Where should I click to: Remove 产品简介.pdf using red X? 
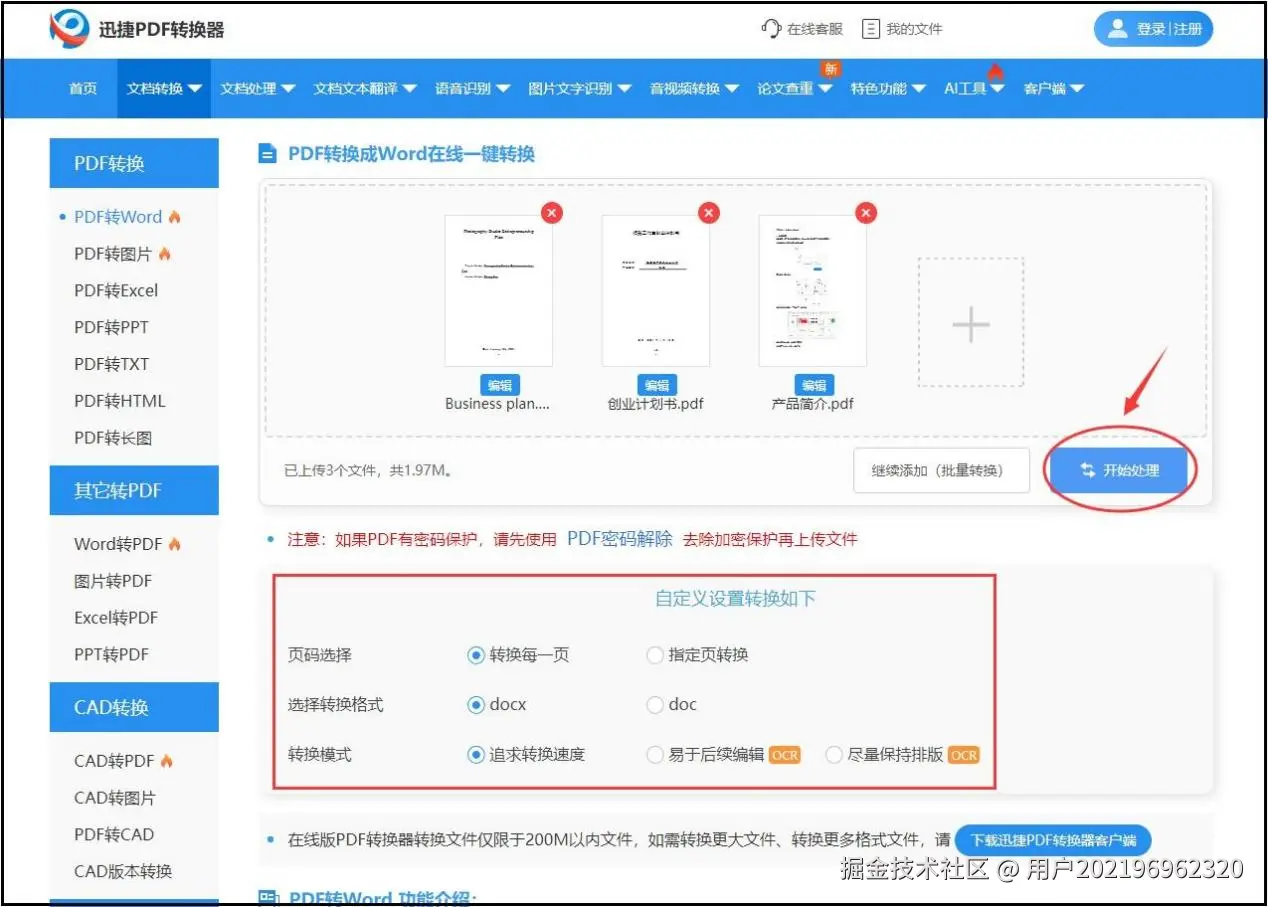click(x=866, y=212)
